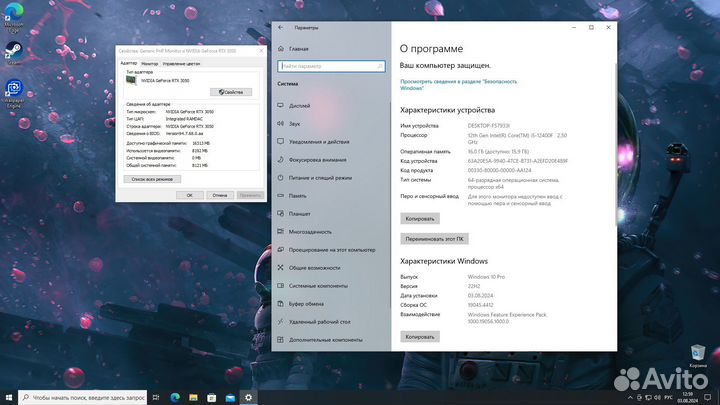Switch to the Монитор tab

(x=150, y=64)
